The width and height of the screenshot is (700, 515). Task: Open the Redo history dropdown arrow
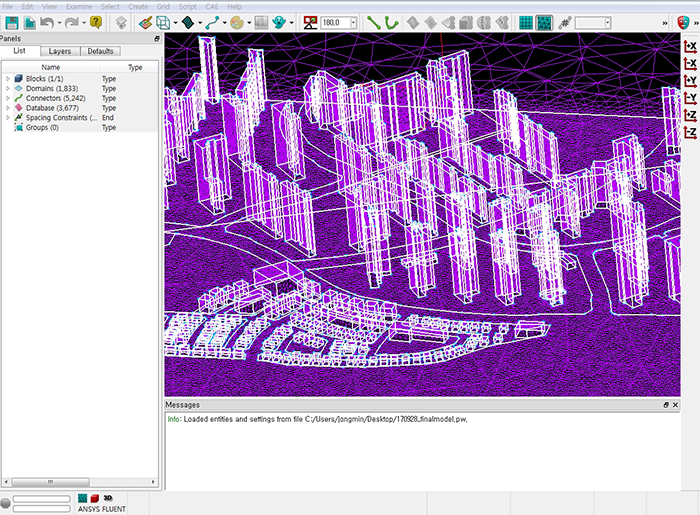coord(83,23)
